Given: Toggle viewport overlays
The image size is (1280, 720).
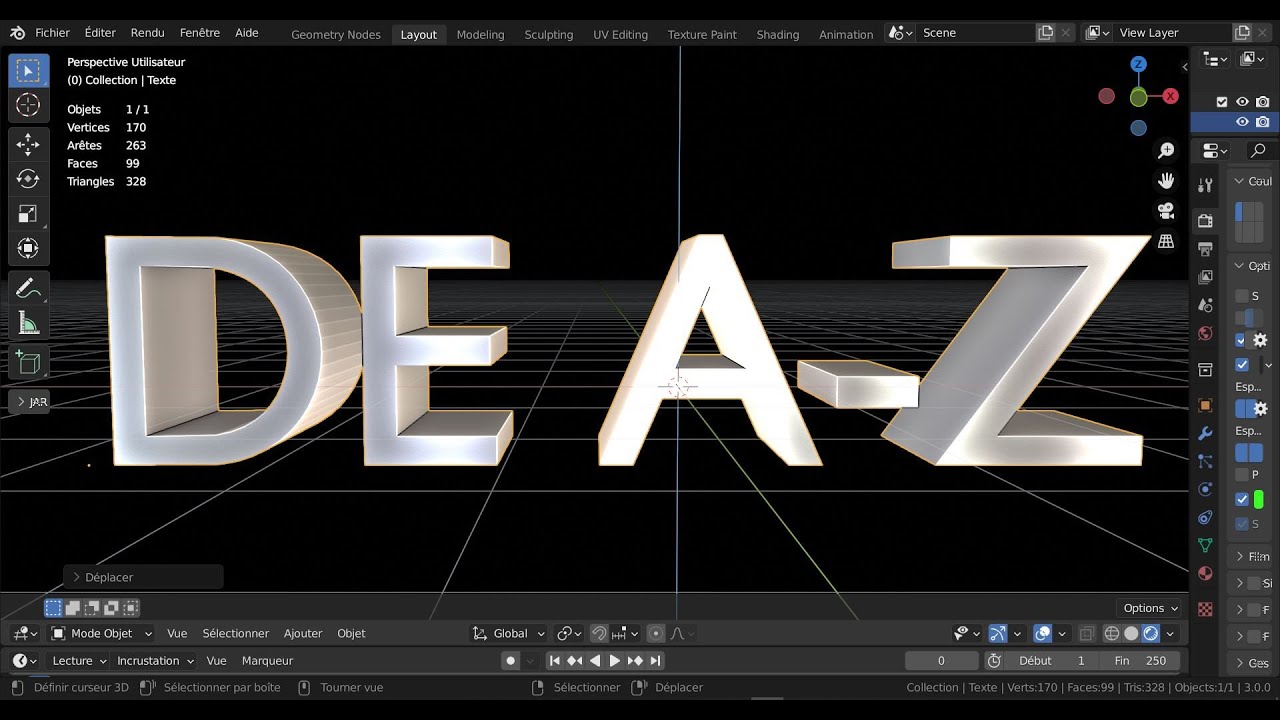Looking at the screenshot, I should point(1042,633).
